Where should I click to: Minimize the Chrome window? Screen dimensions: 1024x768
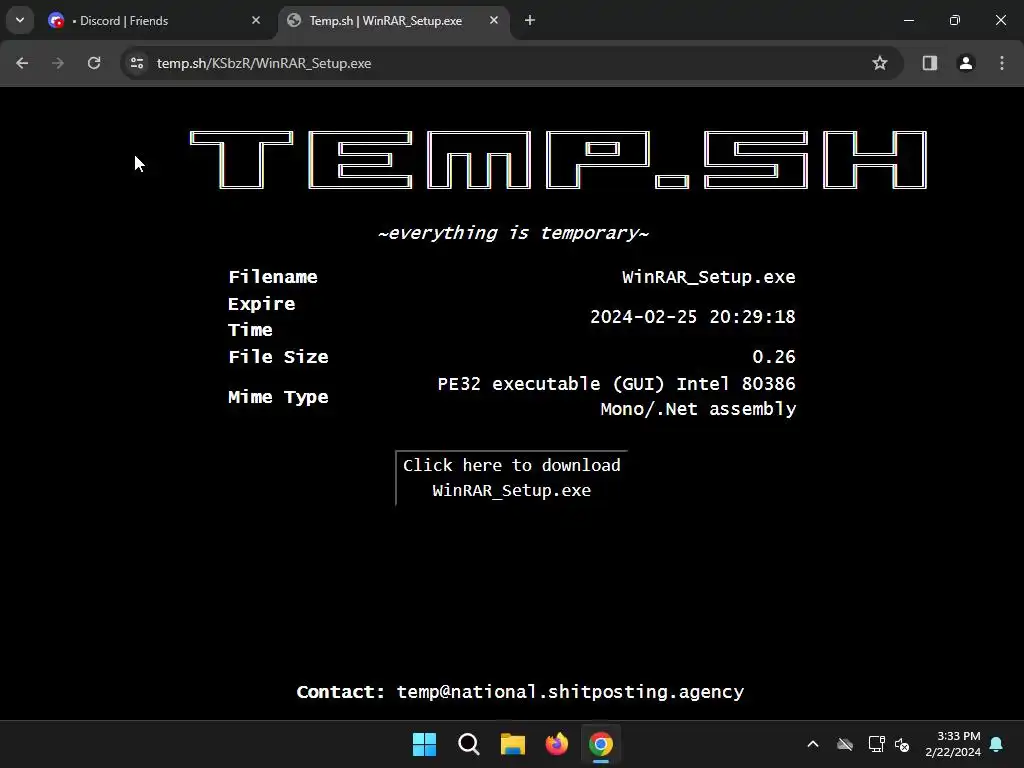[x=908, y=20]
